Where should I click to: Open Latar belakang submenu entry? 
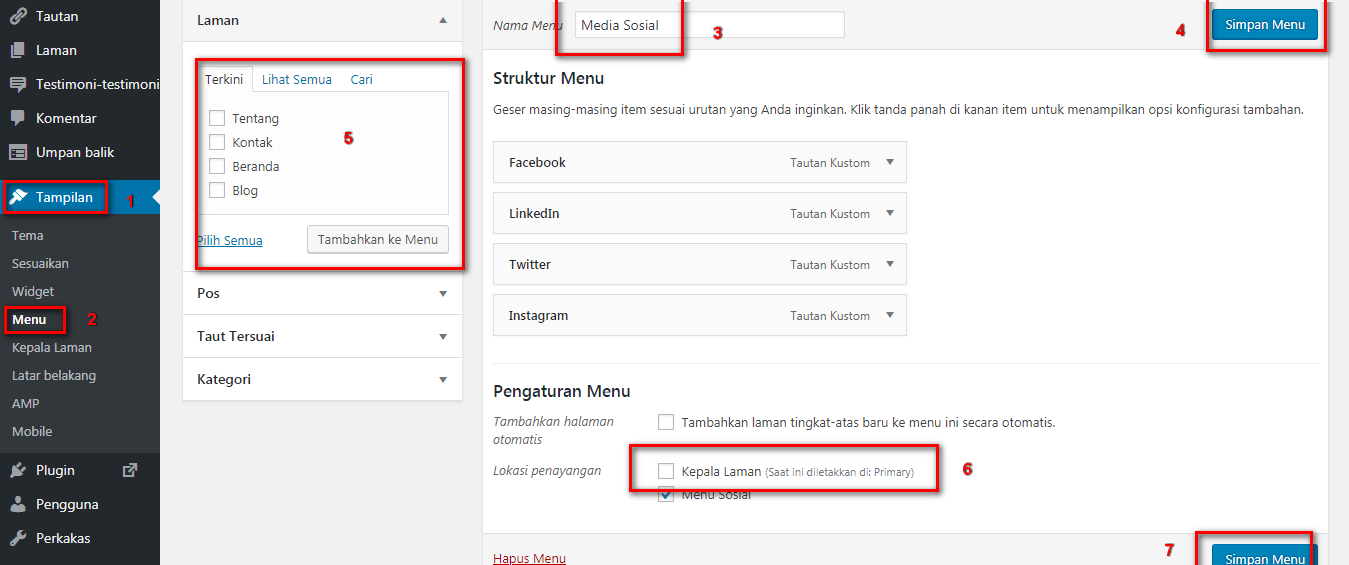click(54, 376)
